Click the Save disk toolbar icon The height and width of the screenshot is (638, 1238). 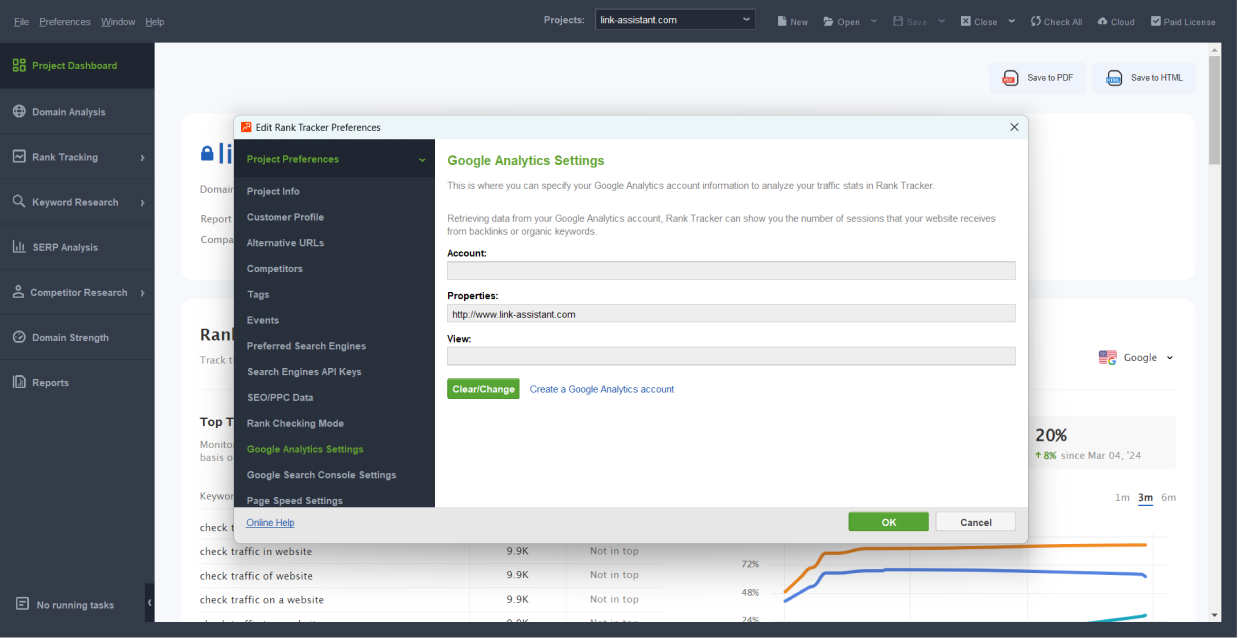(x=898, y=21)
